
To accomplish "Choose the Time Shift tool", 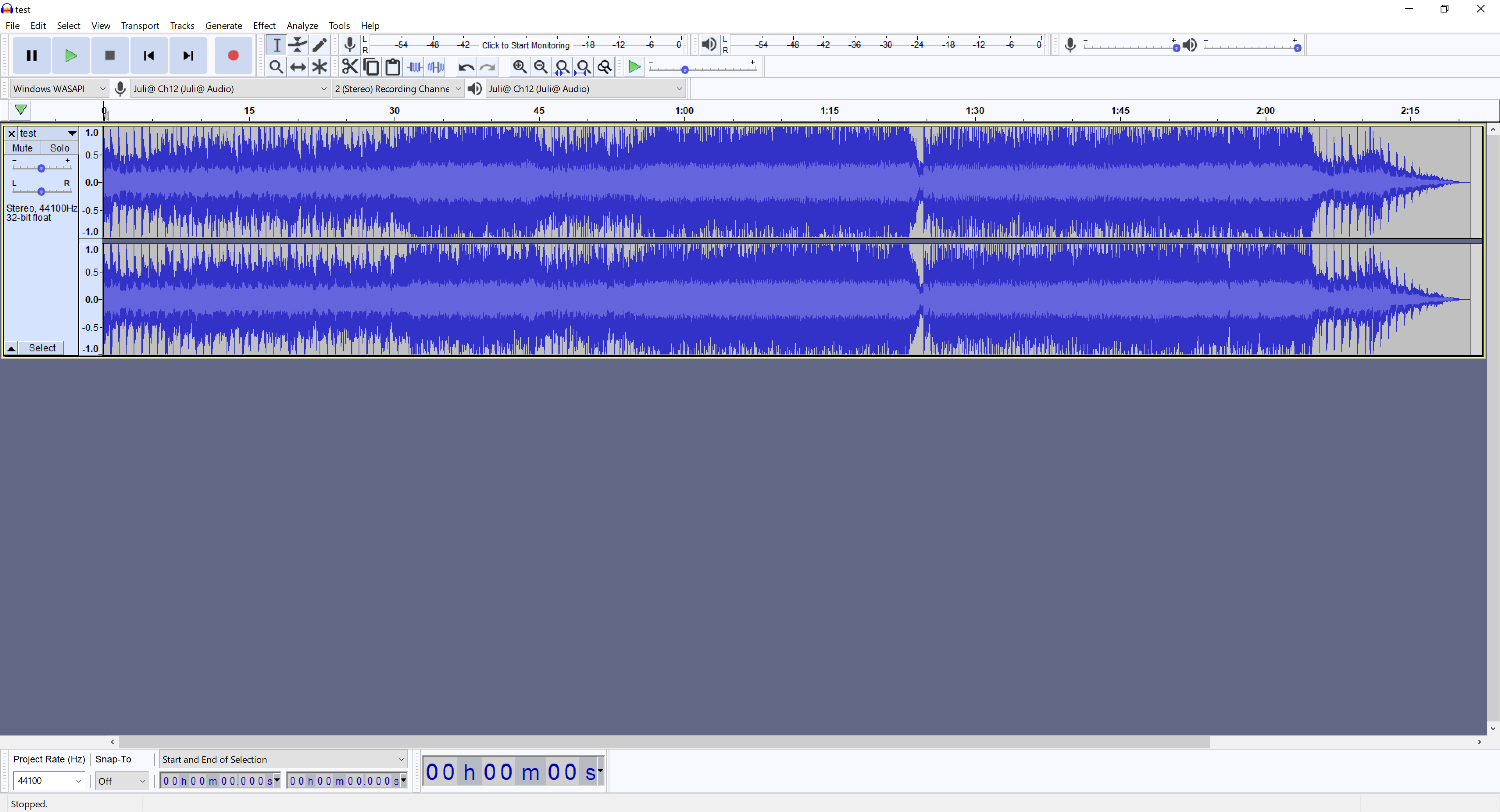I will pyautogui.click(x=298, y=68).
